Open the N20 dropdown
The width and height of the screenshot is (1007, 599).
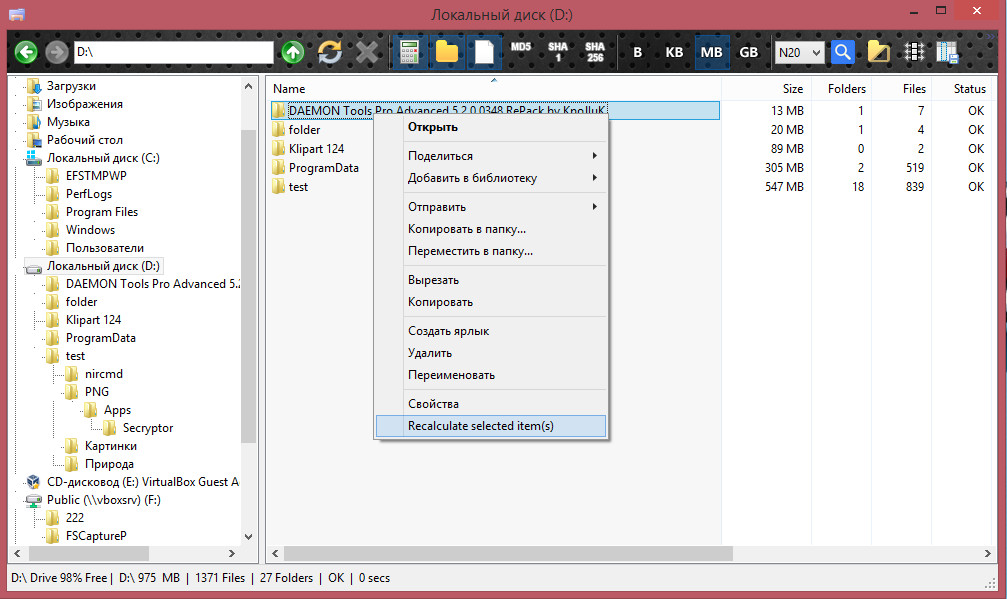tap(800, 53)
